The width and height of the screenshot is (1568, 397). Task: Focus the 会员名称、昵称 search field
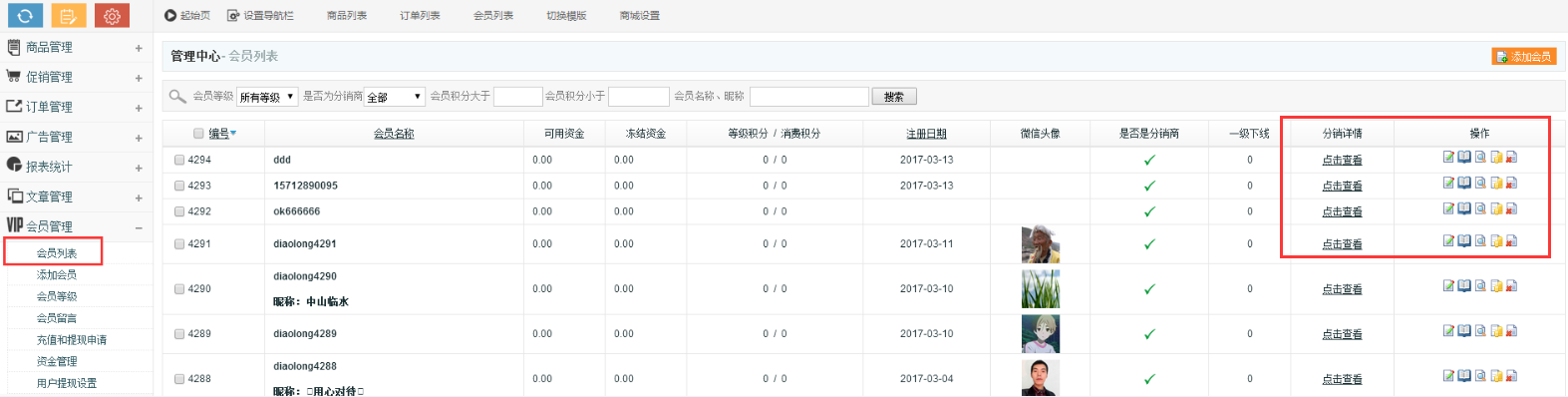pos(809,97)
